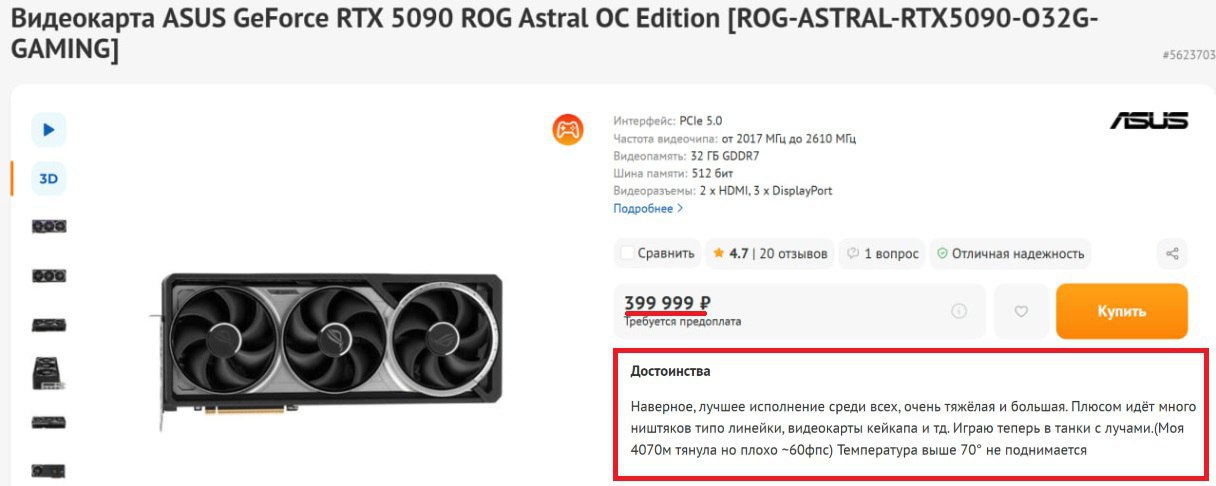Click the star rating 4.7
This screenshot has height=486, width=1216.
pos(730,254)
